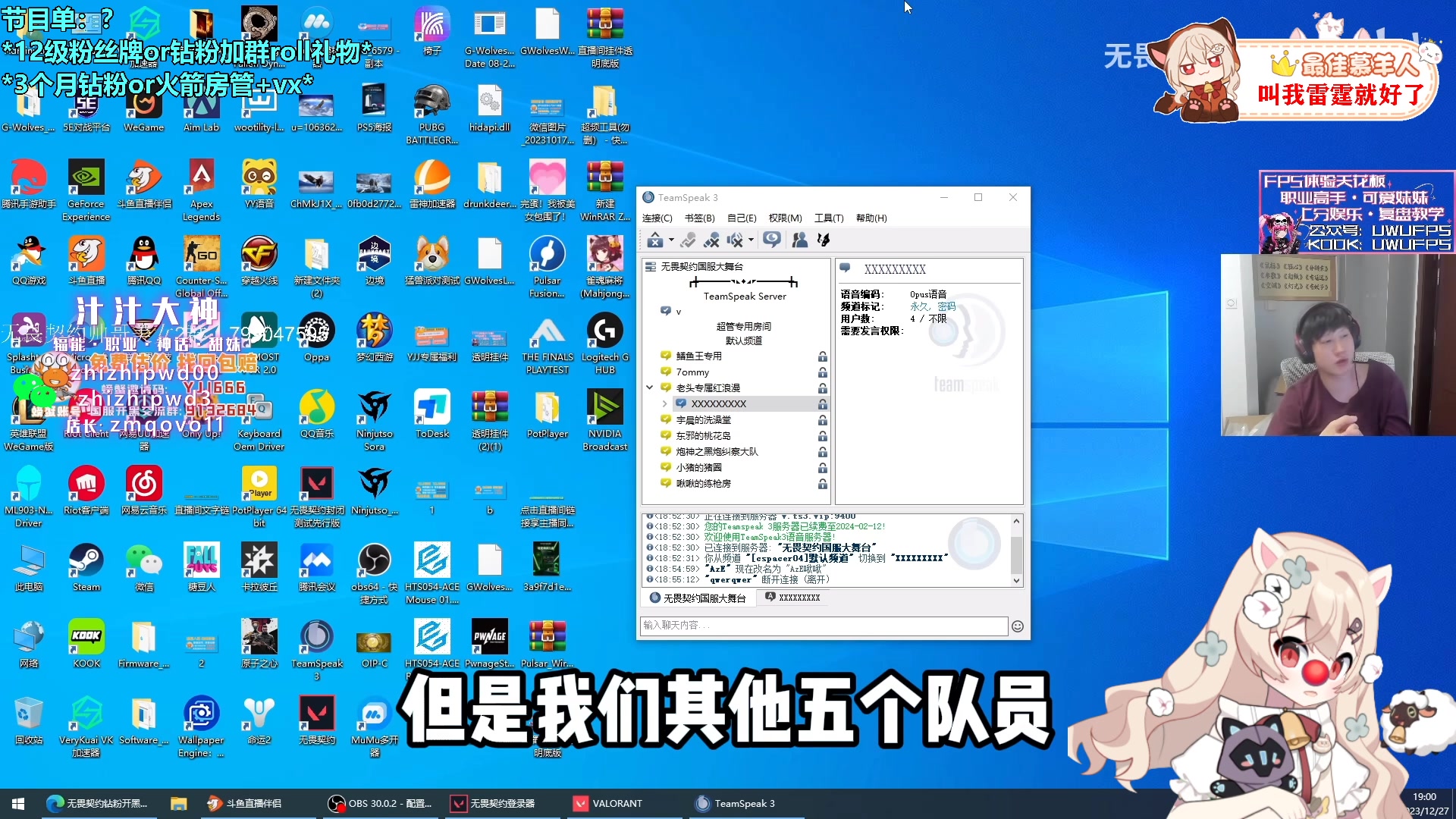This screenshot has height=819, width=1456.
Task: Open the 帮助(H) menu
Action: [x=871, y=218]
